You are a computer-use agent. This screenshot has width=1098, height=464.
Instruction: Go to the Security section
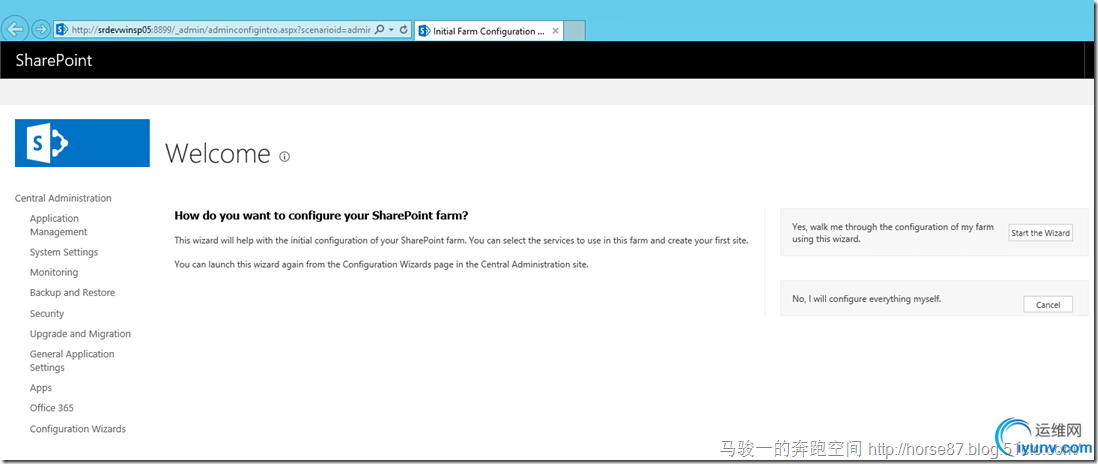pos(47,314)
